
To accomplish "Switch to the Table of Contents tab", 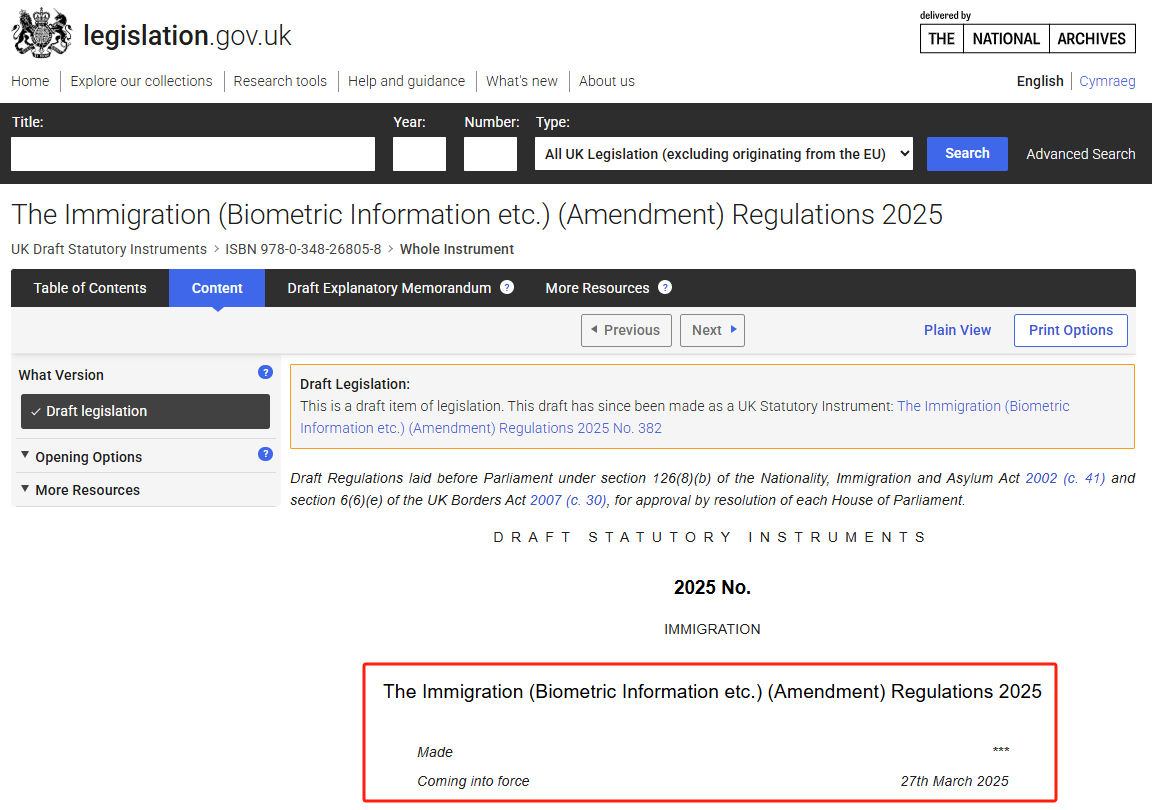I will (90, 288).
